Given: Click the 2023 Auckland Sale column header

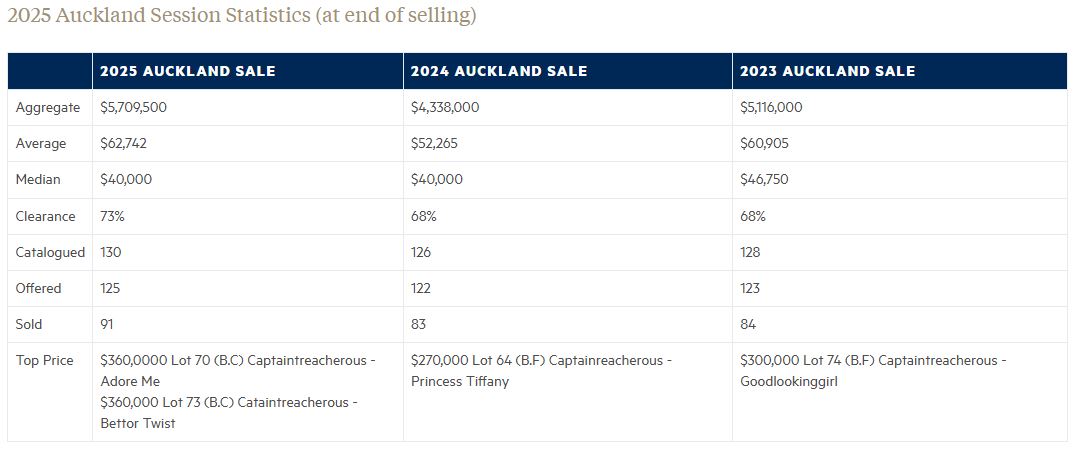Looking at the screenshot, I should 827,71.
